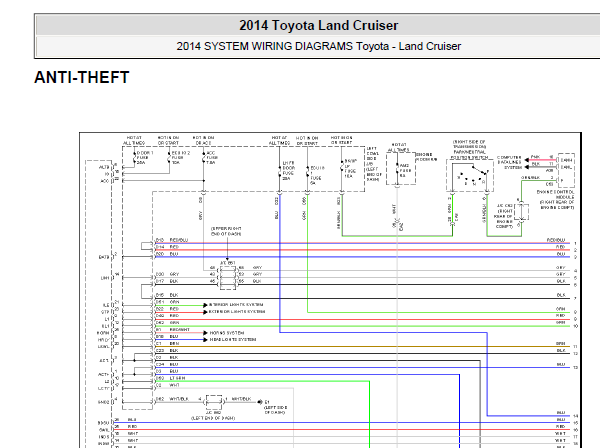Screen dimensions: 600x448
Task: Click the LT GRN wire label
Action: tap(178, 378)
